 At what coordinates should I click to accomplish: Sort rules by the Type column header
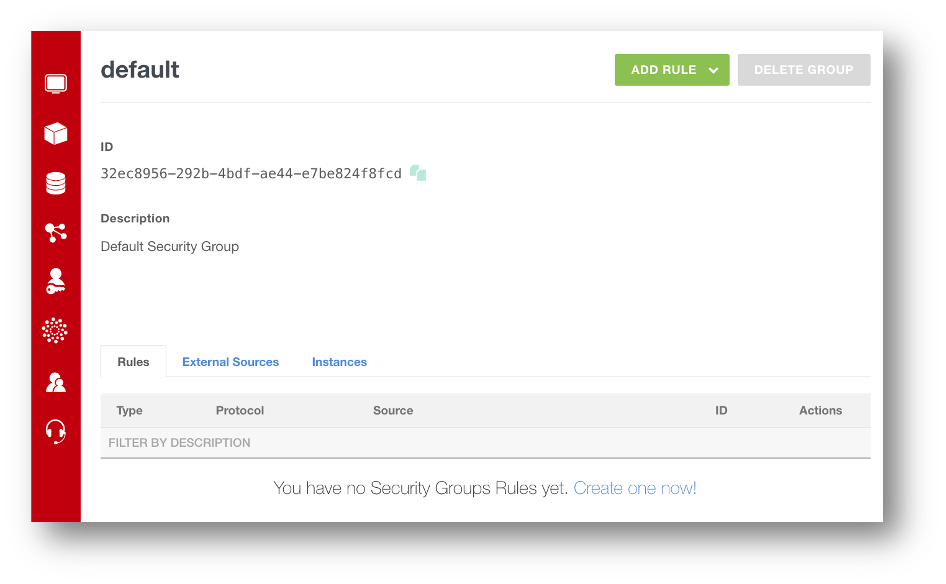click(129, 410)
